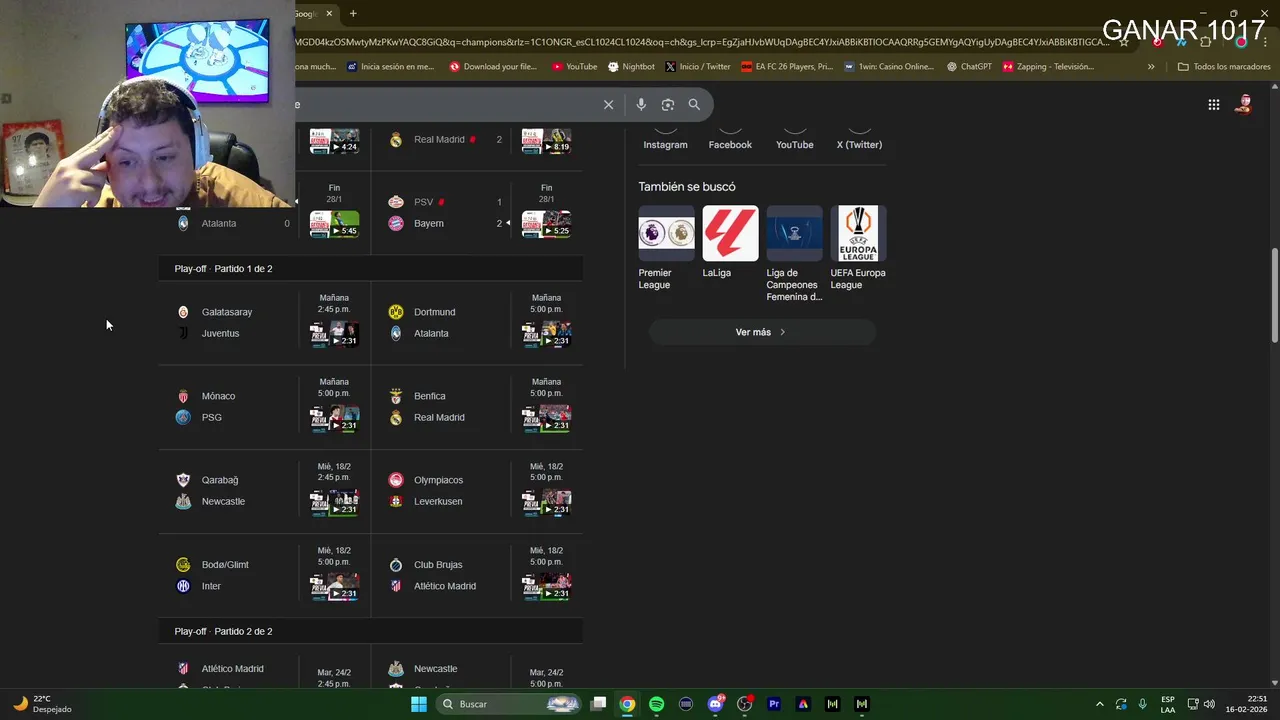The width and height of the screenshot is (1280, 720).
Task: Click the Benfica team crest
Action: tap(396, 396)
